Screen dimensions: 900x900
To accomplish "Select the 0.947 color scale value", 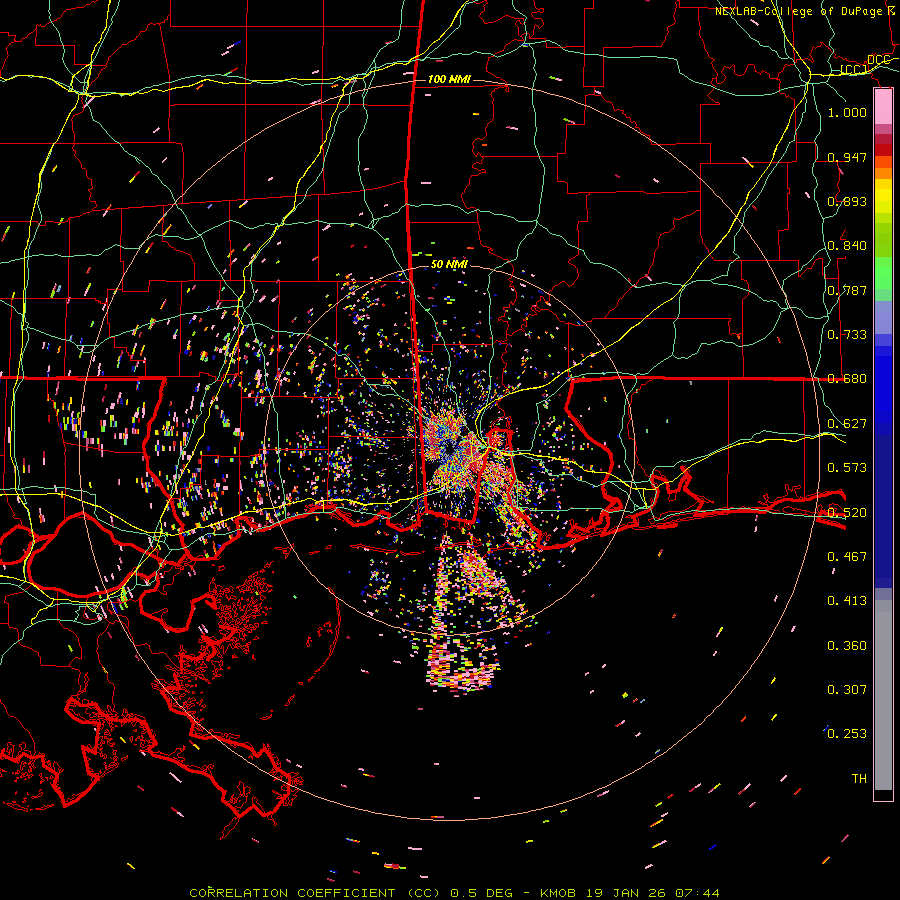I will point(847,157).
